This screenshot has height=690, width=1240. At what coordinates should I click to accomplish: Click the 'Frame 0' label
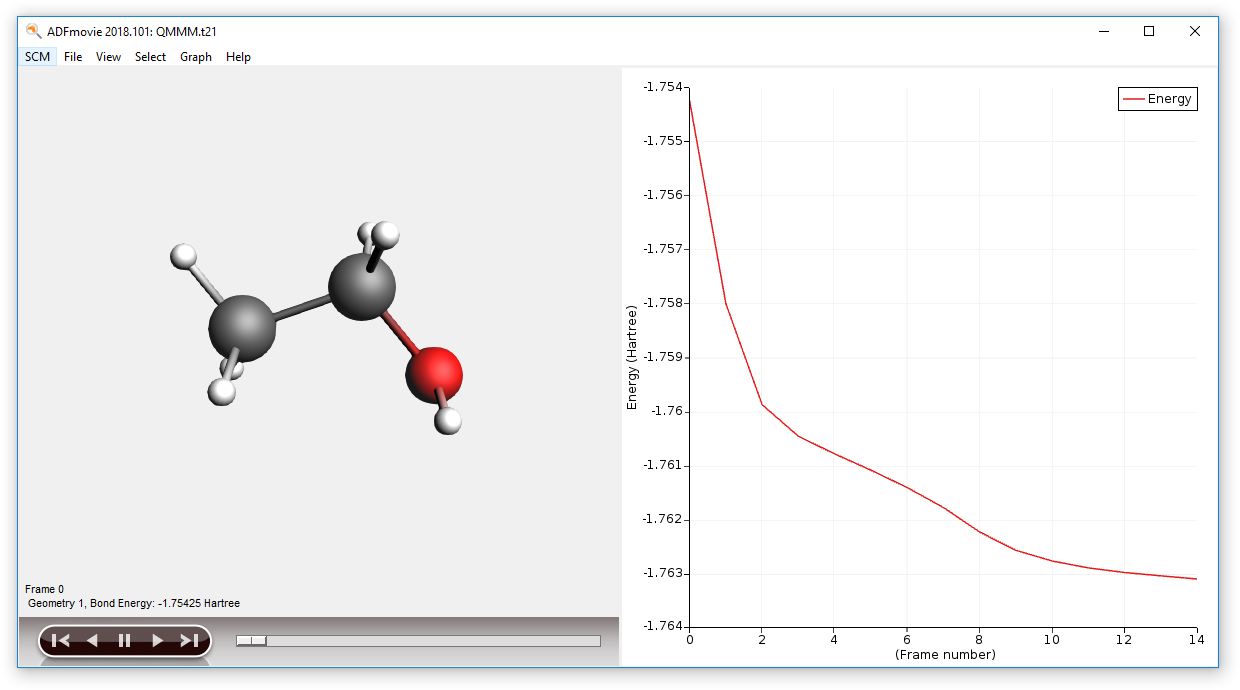44,589
